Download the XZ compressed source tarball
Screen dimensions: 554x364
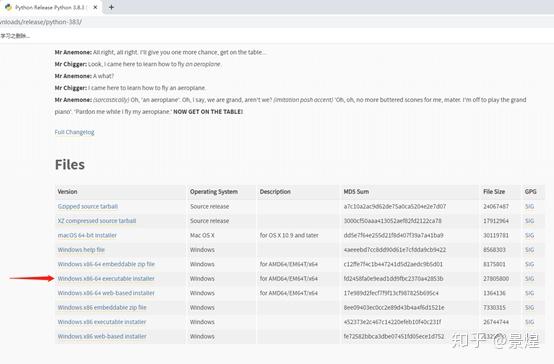[97, 221]
